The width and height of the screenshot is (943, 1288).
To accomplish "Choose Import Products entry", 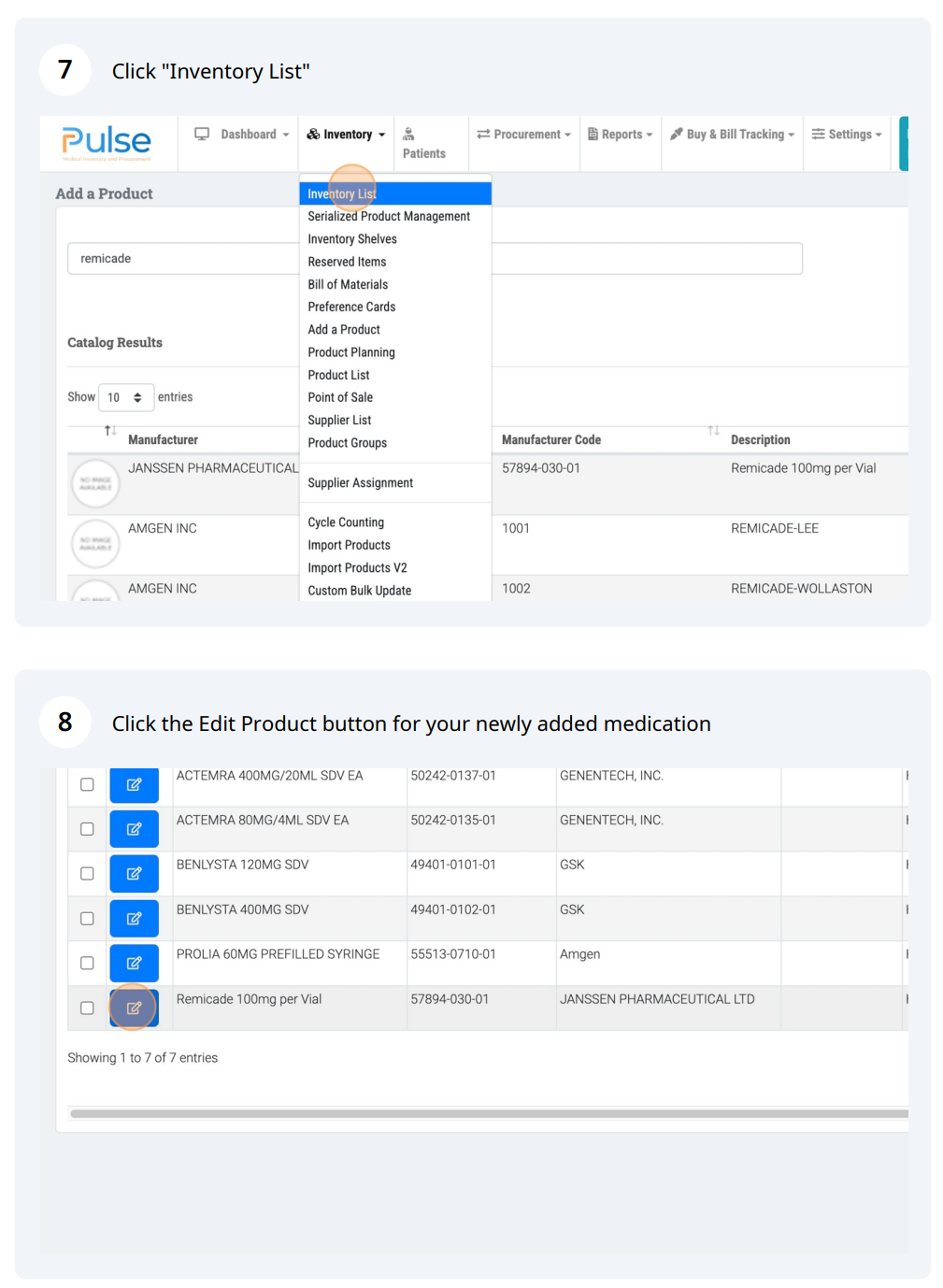I will (349, 545).
